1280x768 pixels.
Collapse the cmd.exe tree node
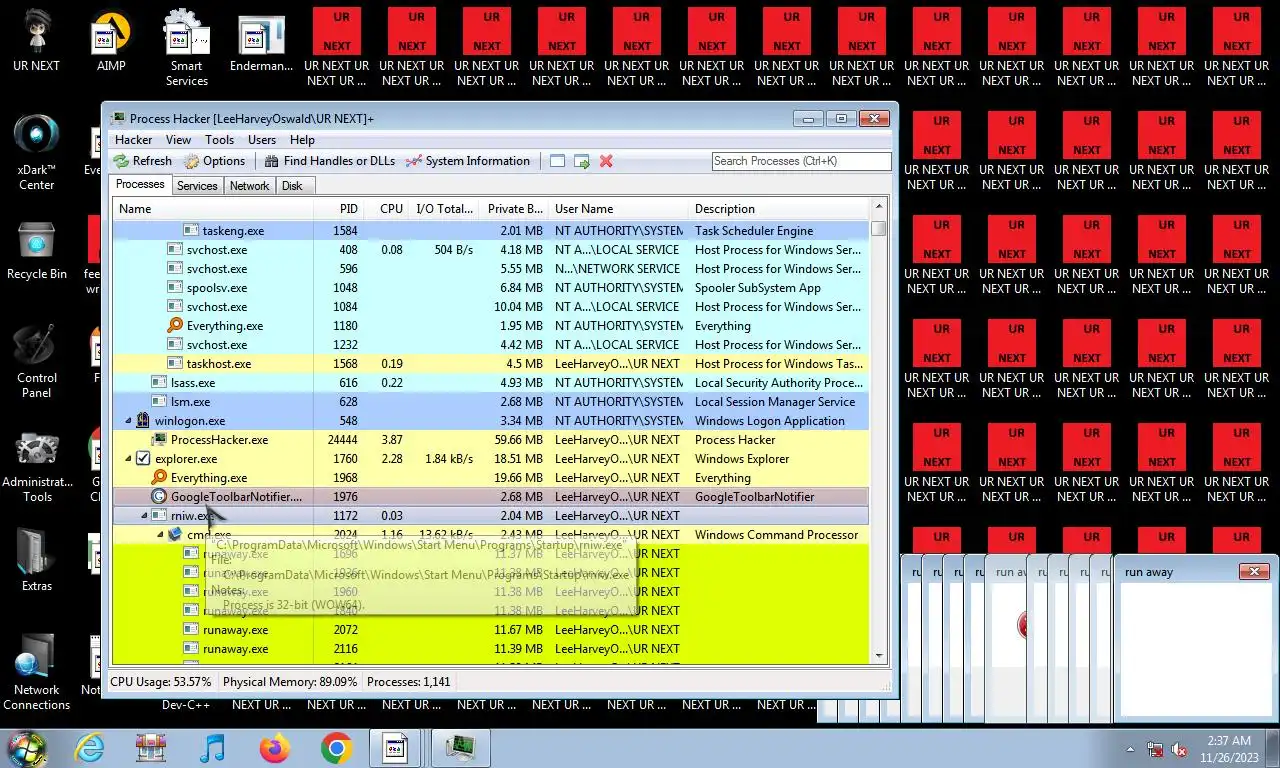point(160,535)
